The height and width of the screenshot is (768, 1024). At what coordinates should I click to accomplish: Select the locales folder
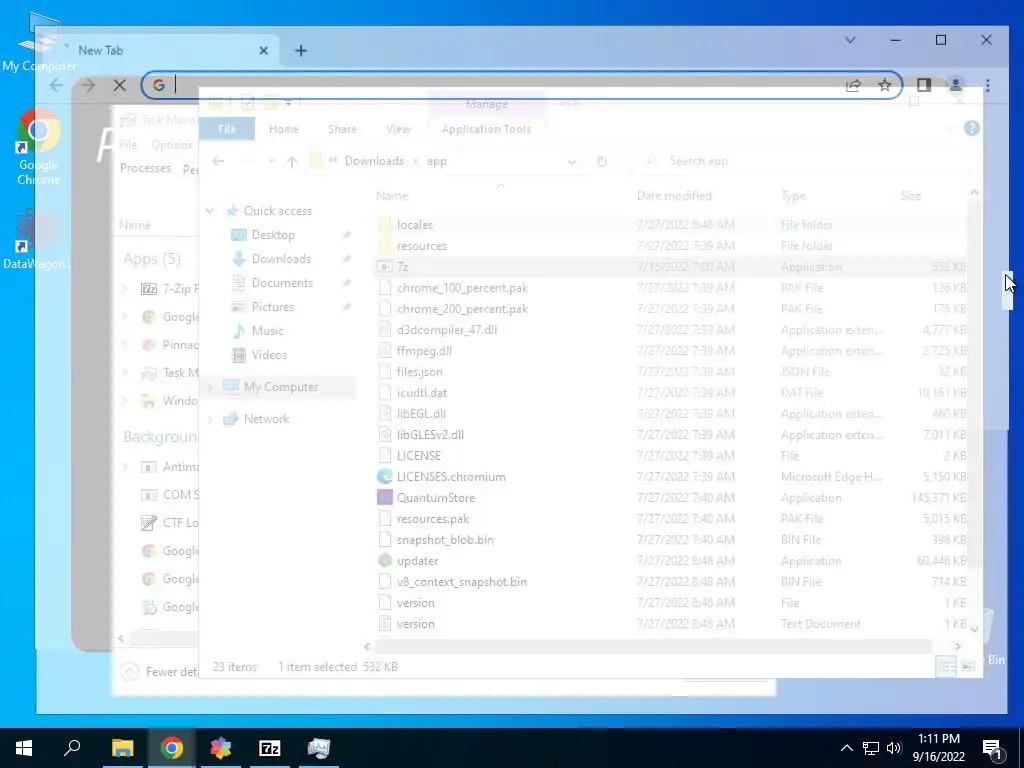415,225
